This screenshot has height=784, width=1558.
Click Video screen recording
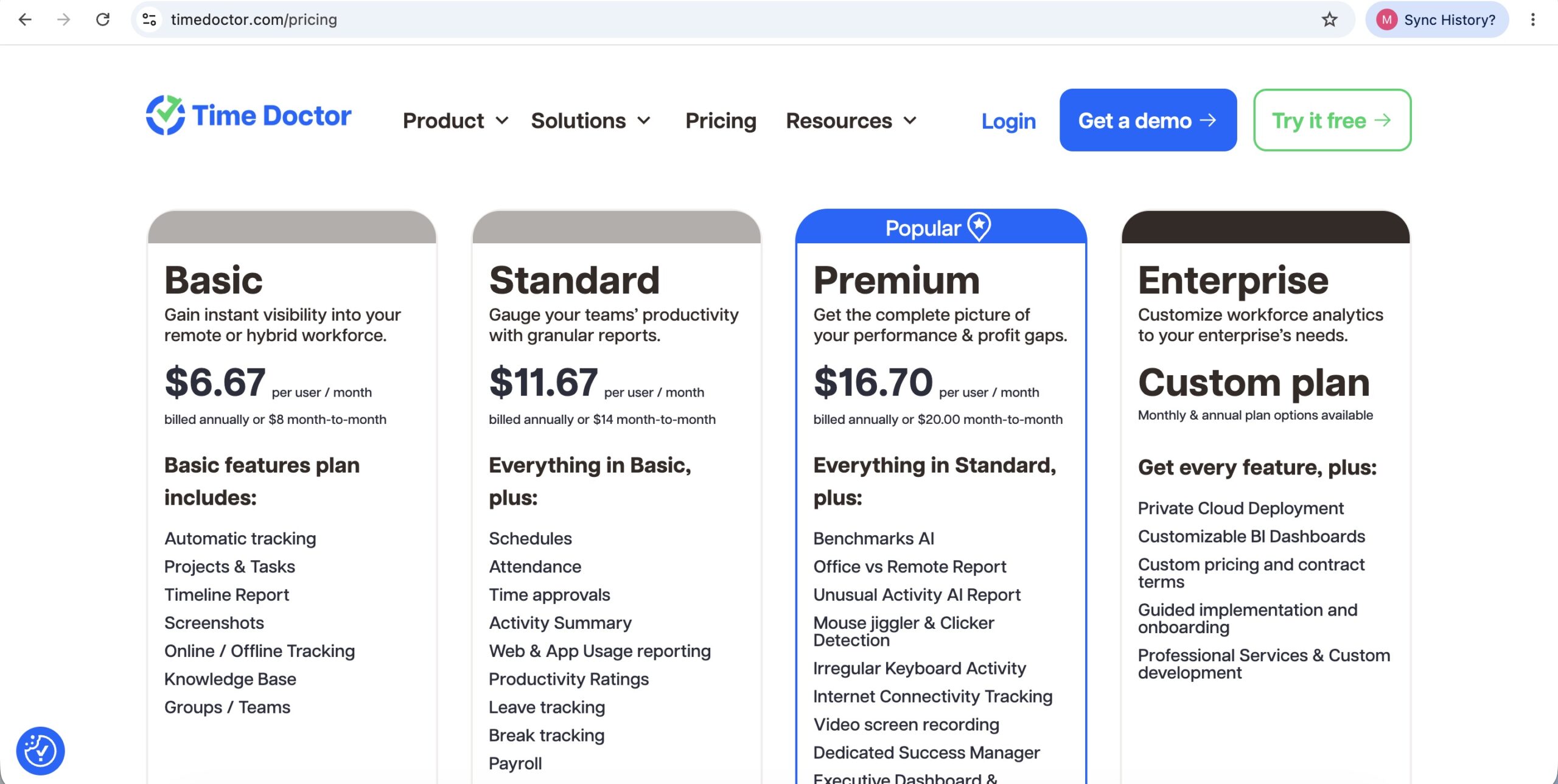(x=906, y=724)
